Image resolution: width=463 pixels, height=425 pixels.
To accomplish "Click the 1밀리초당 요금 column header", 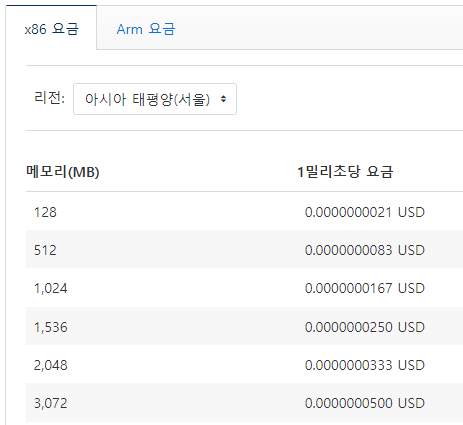I will point(345,172).
